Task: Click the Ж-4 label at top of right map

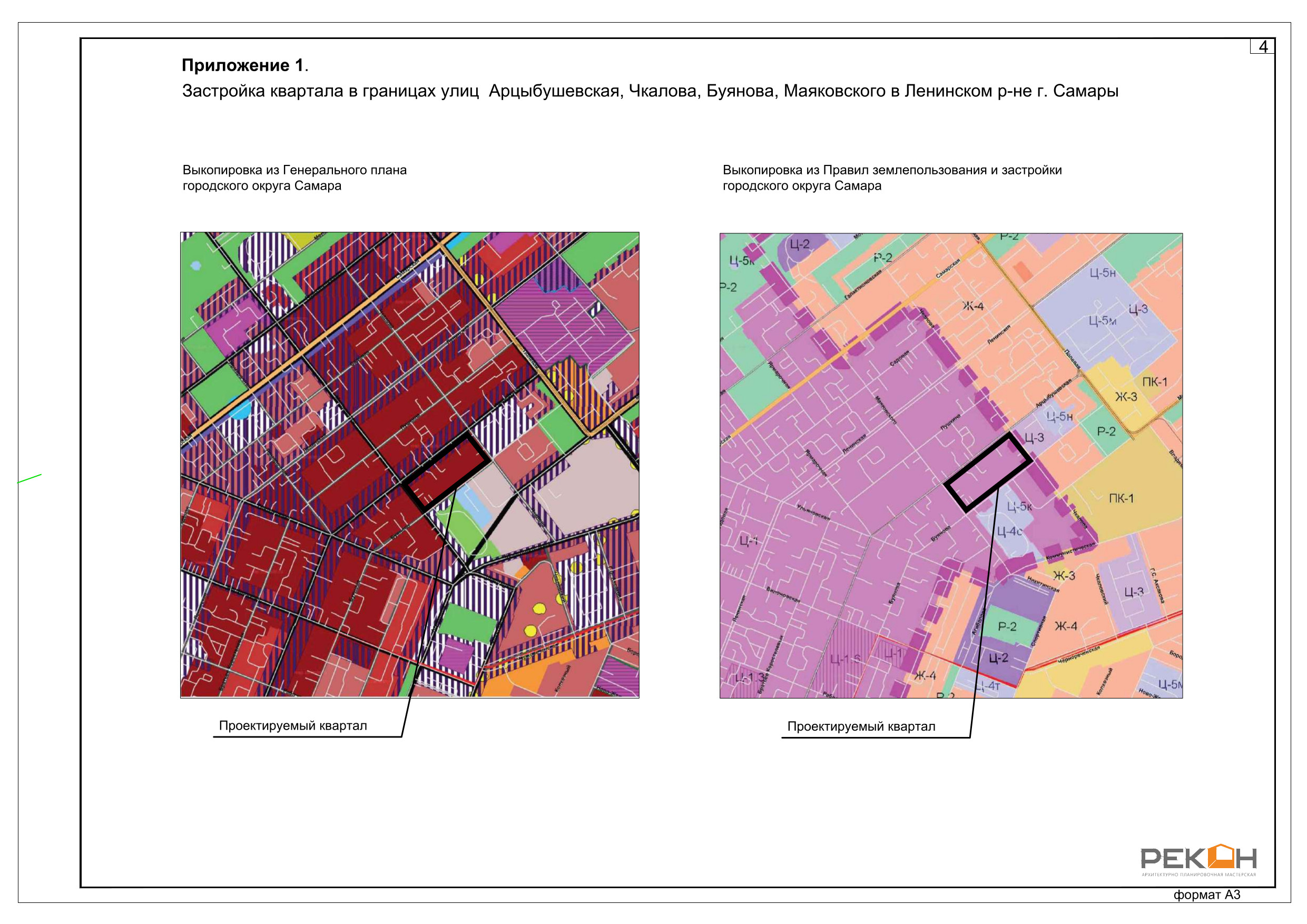Action: [973, 306]
